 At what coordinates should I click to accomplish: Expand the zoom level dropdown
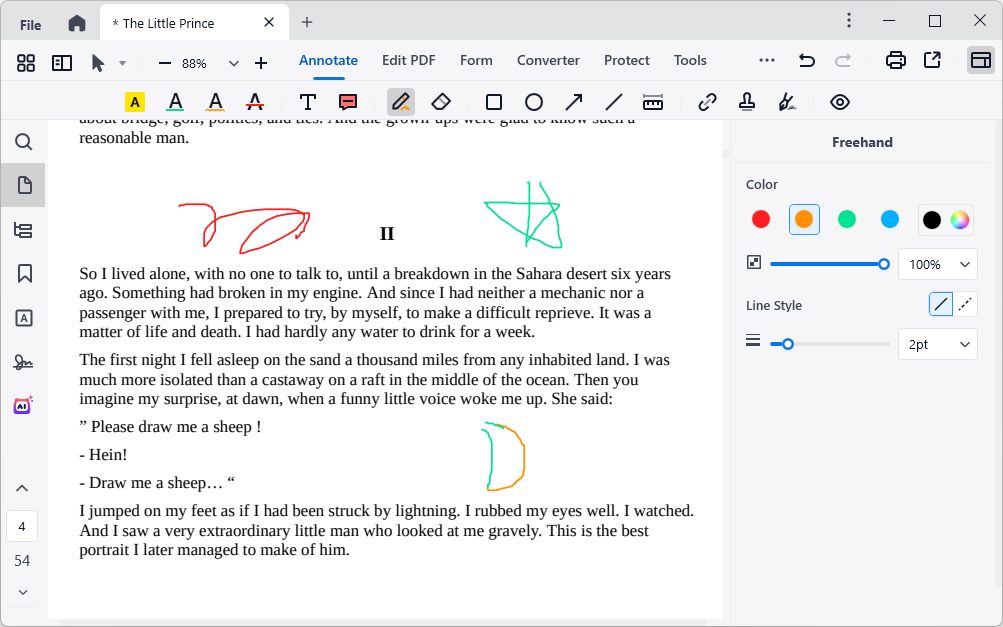pos(233,62)
